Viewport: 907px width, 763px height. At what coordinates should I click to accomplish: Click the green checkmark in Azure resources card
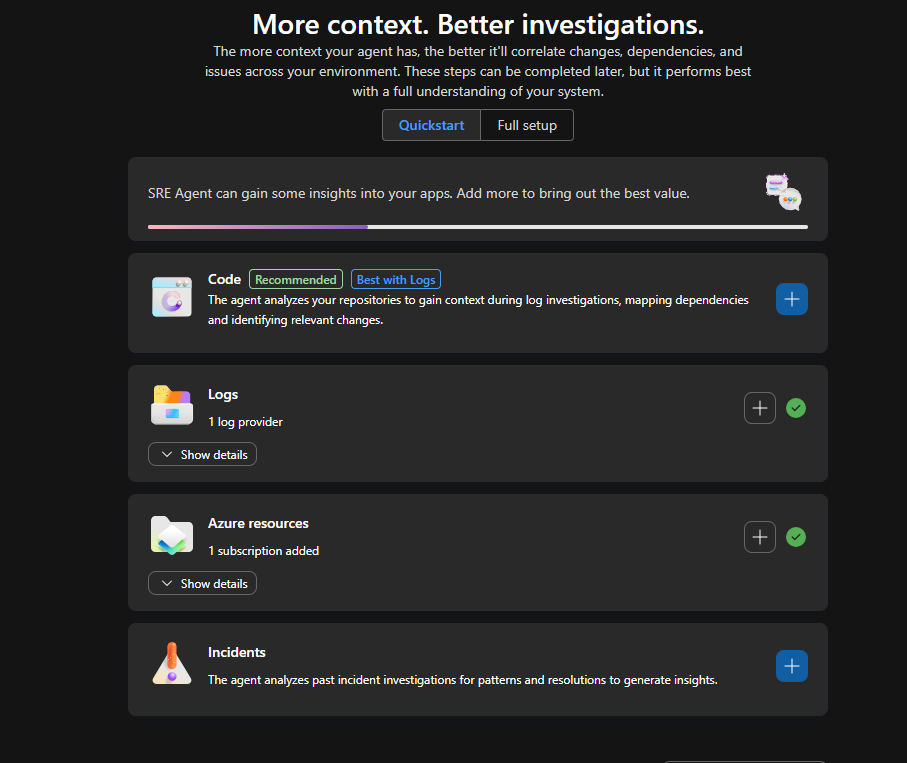coord(796,537)
